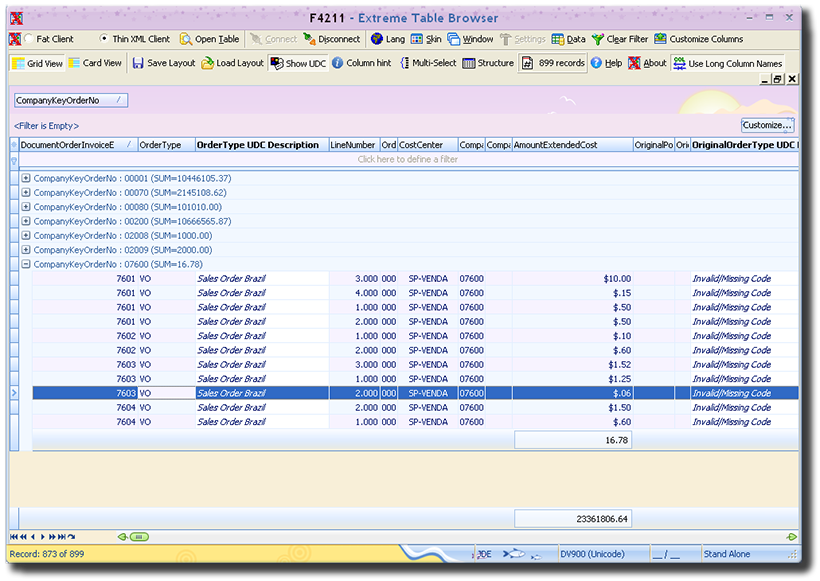The height and width of the screenshot is (581, 820).
Task: Collapse the CompanyKeyOrderNo 07600 group
Action: tap(26, 265)
